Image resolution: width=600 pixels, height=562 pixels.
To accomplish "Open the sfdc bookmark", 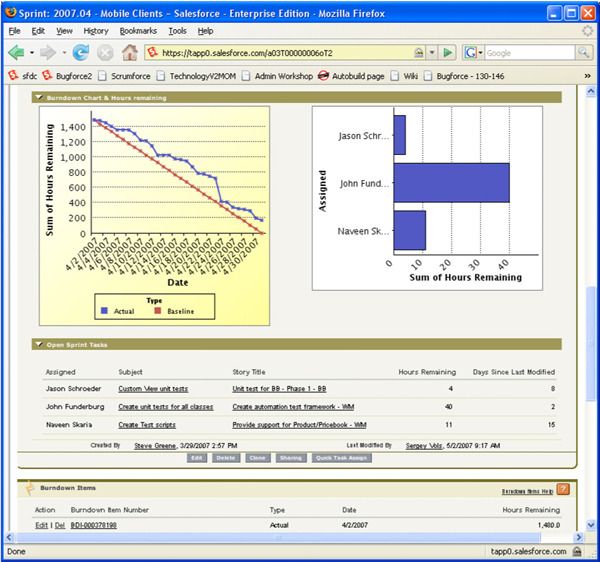I will click(23, 76).
